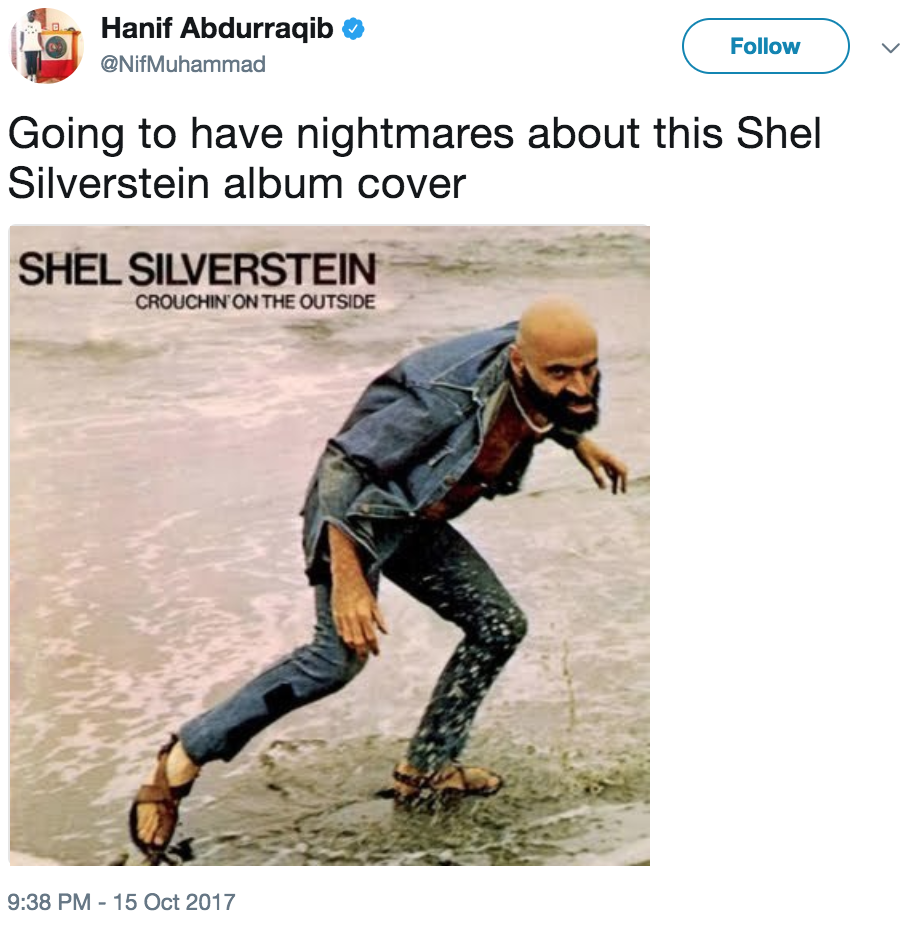This screenshot has width=914, height=928.
Task: Click the date 15 Oct 2017
Action: point(174,902)
